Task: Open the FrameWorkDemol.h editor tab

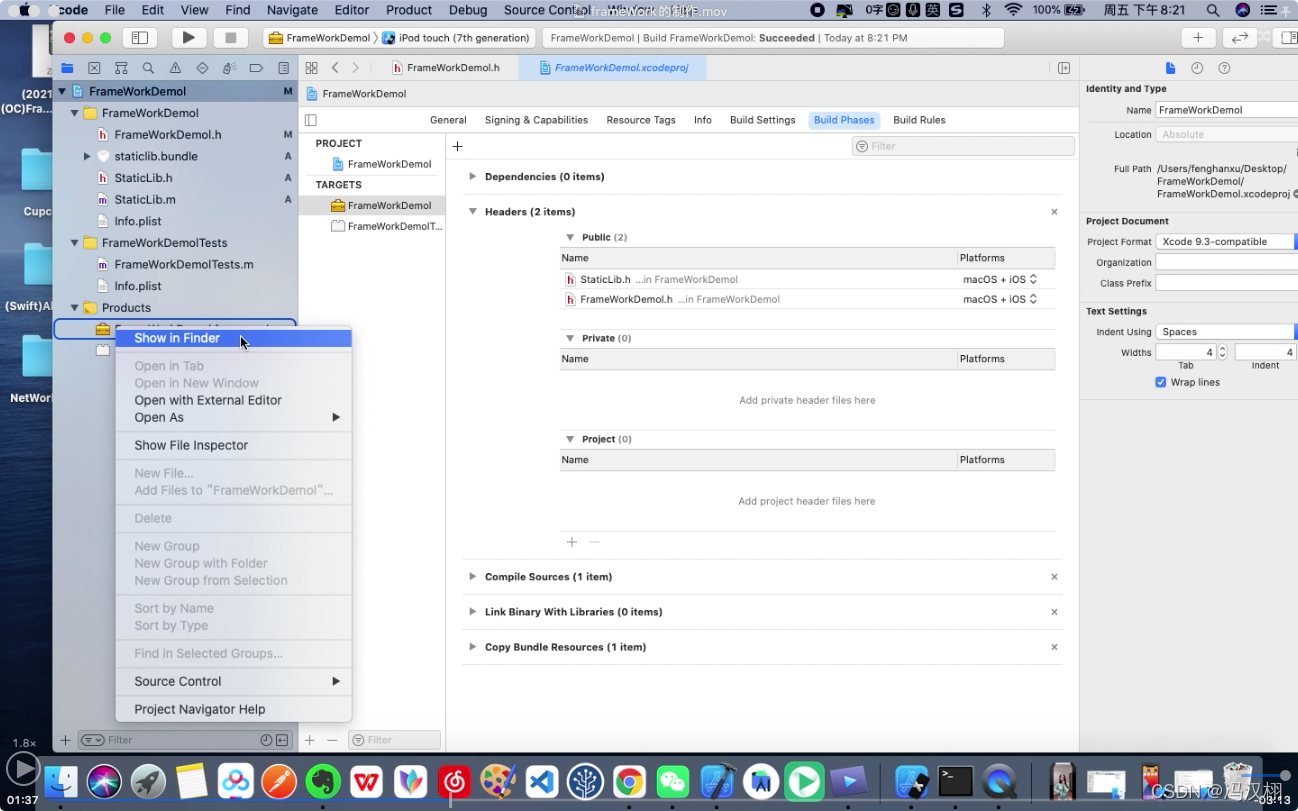Action: click(446, 68)
